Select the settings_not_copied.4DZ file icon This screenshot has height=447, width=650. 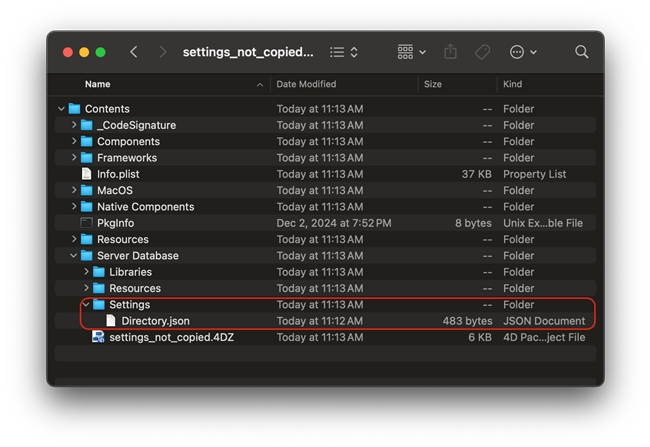[98, 337]
